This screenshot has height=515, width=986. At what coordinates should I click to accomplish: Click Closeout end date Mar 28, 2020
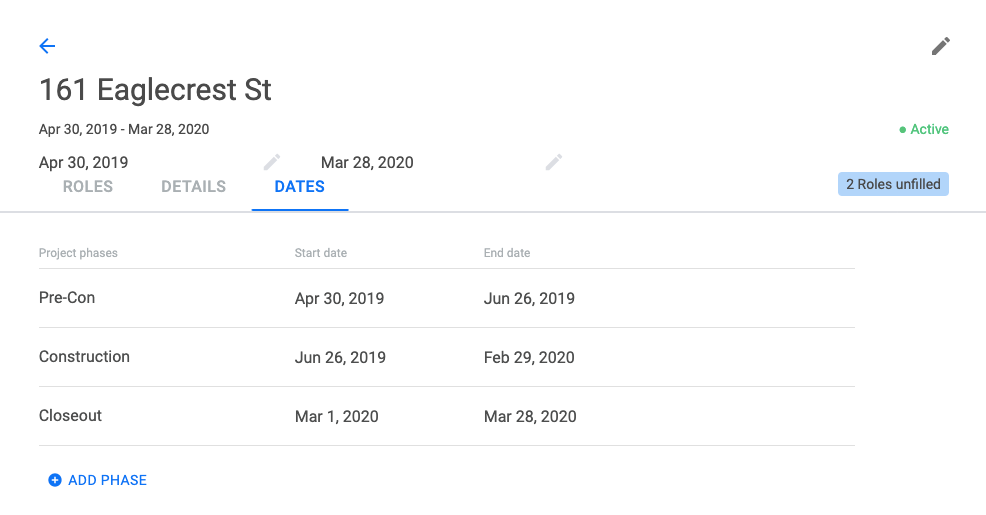pos(530,416)
